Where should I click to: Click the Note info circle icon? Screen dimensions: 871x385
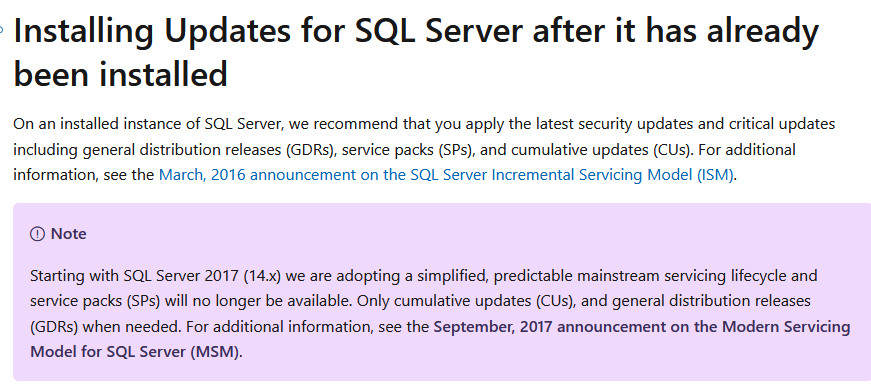point(37,234)
